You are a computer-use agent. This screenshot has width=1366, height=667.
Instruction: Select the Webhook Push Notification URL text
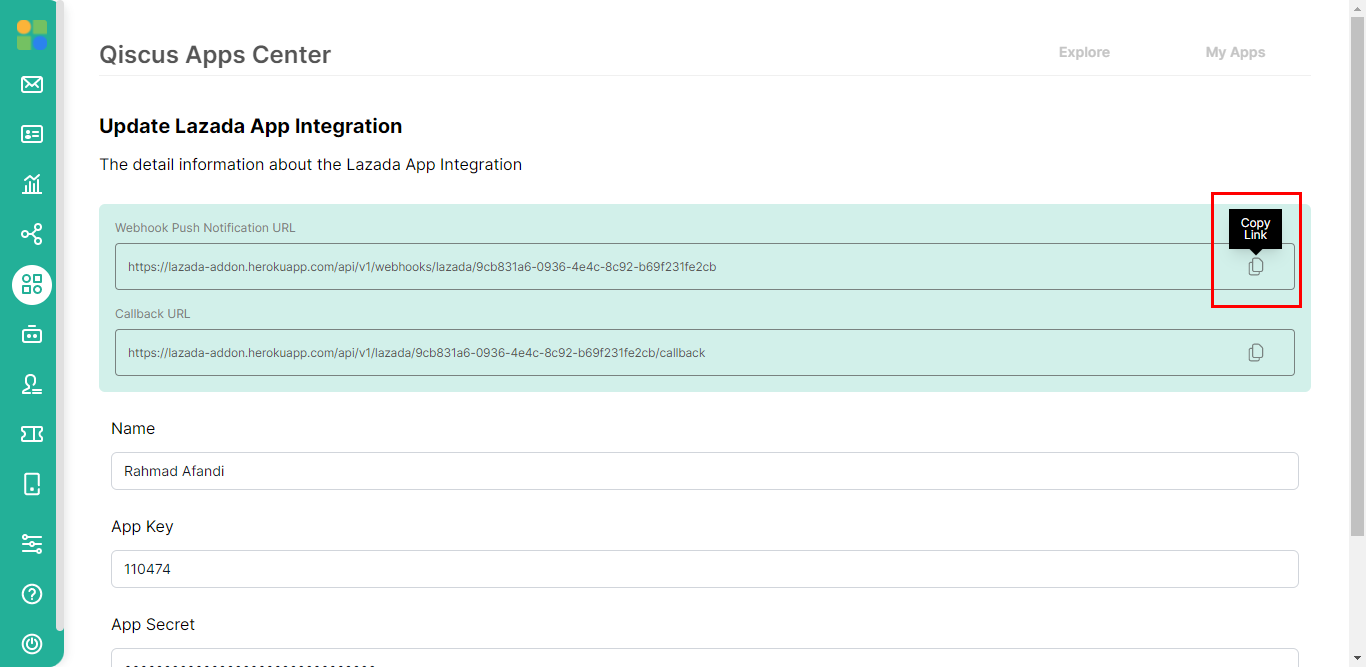[422, 267]
